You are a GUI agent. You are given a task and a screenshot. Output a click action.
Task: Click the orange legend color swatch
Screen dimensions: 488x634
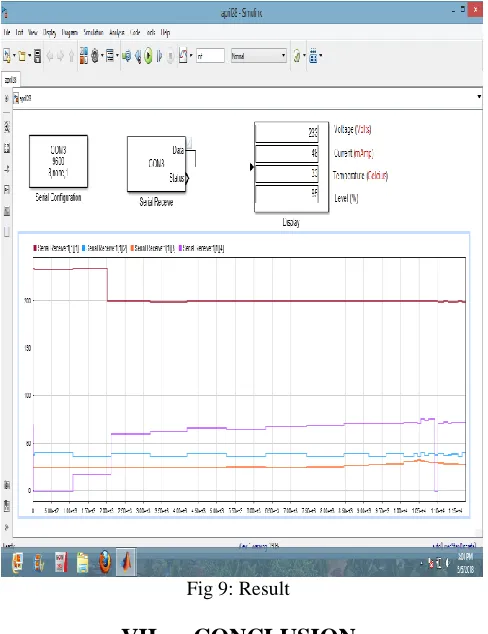pos(132,248)
